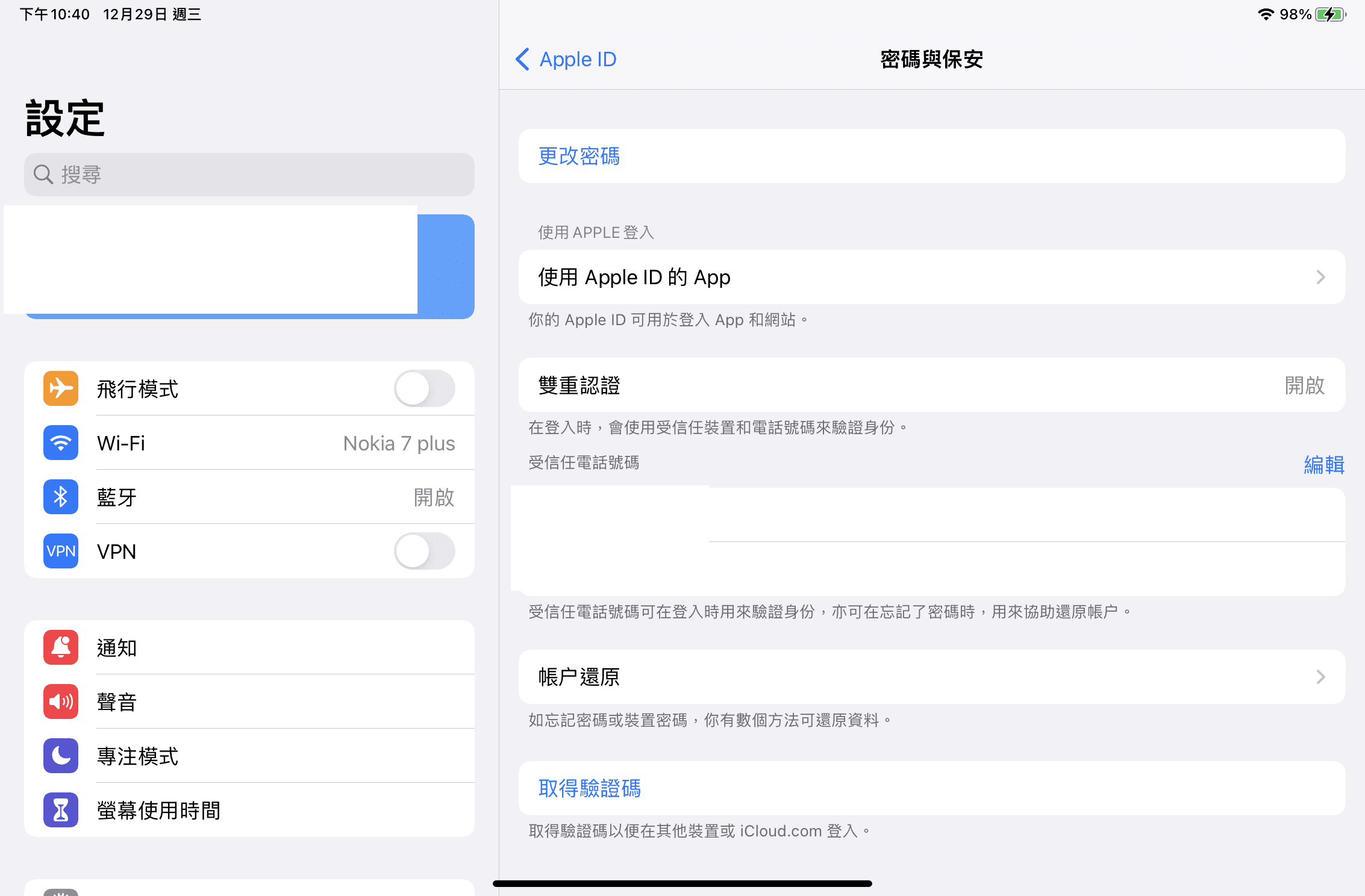Tap the 下午10:40 clock in status bar
Image resolution: width=1365 pixels, height=896 pixels.
pyautogui.click(x=55, y=14)
